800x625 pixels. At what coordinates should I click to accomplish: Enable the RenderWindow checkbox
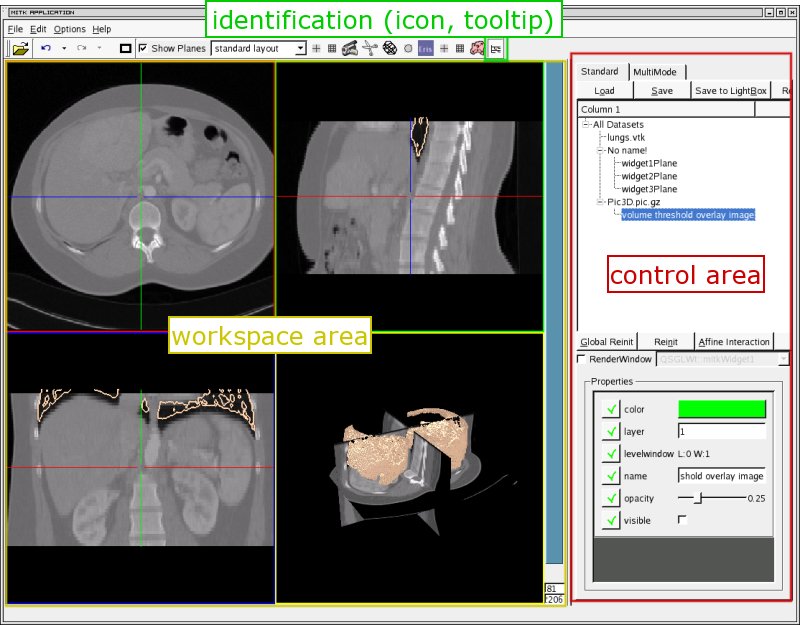tap(581, 359)
